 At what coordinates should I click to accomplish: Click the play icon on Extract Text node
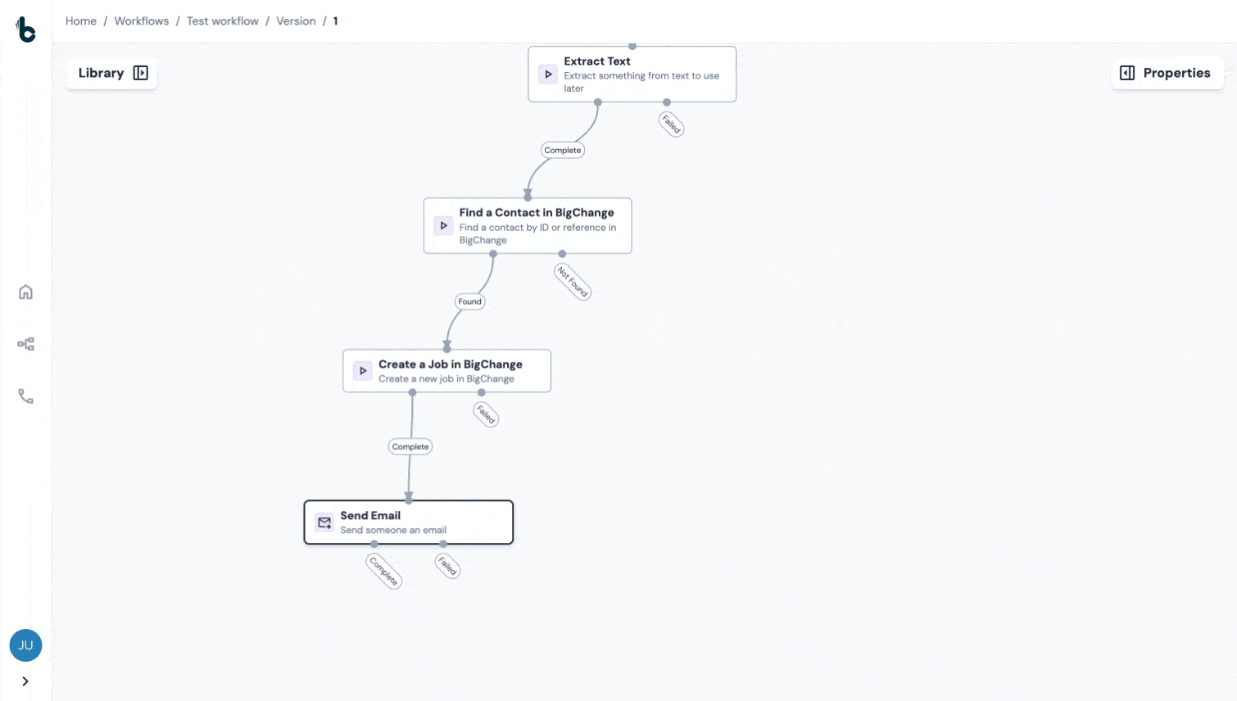click(x=548, y=74)
